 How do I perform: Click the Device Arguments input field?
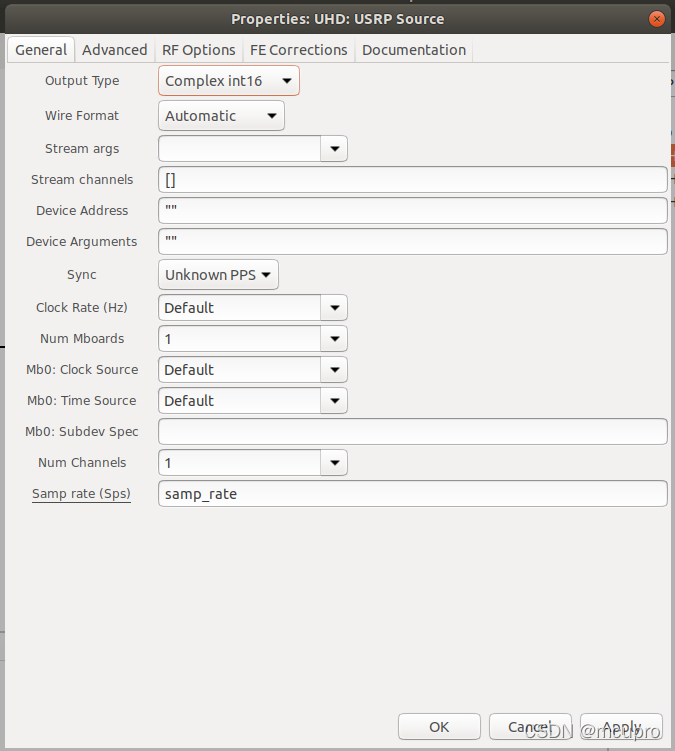click(412, 241)
